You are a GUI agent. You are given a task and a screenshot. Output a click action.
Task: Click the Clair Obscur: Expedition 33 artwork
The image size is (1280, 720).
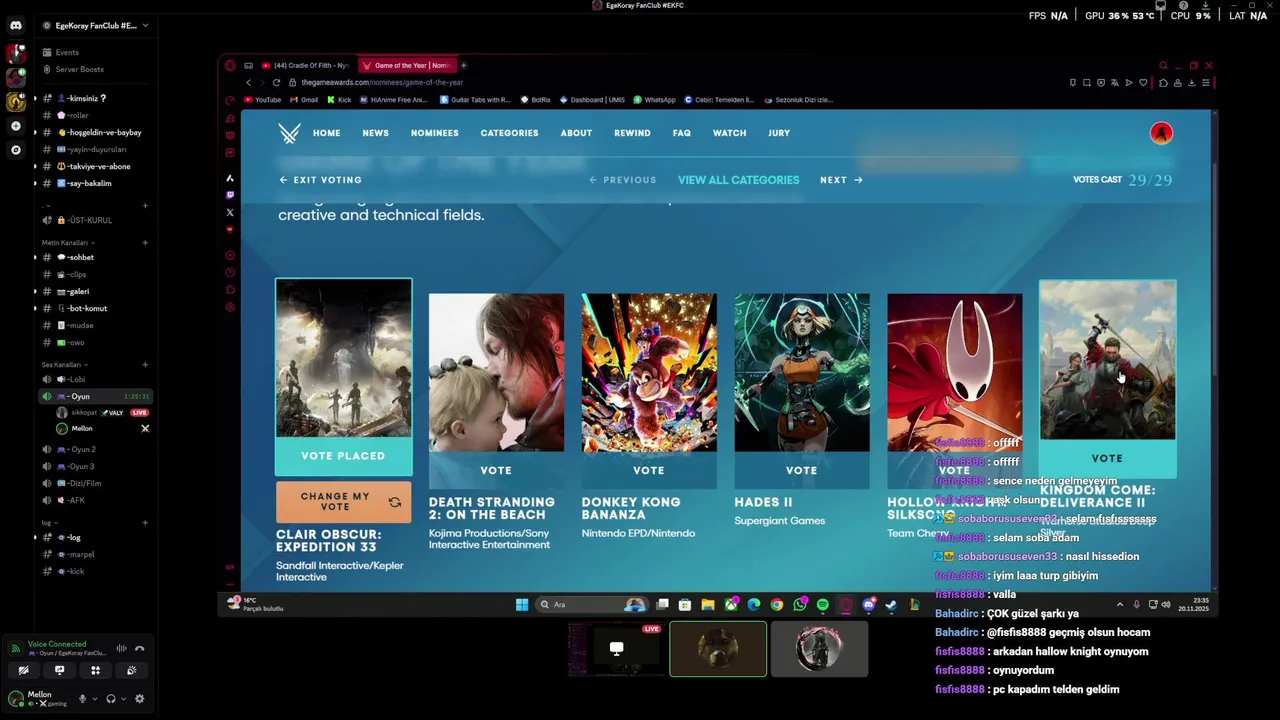[x=344, y=358]
